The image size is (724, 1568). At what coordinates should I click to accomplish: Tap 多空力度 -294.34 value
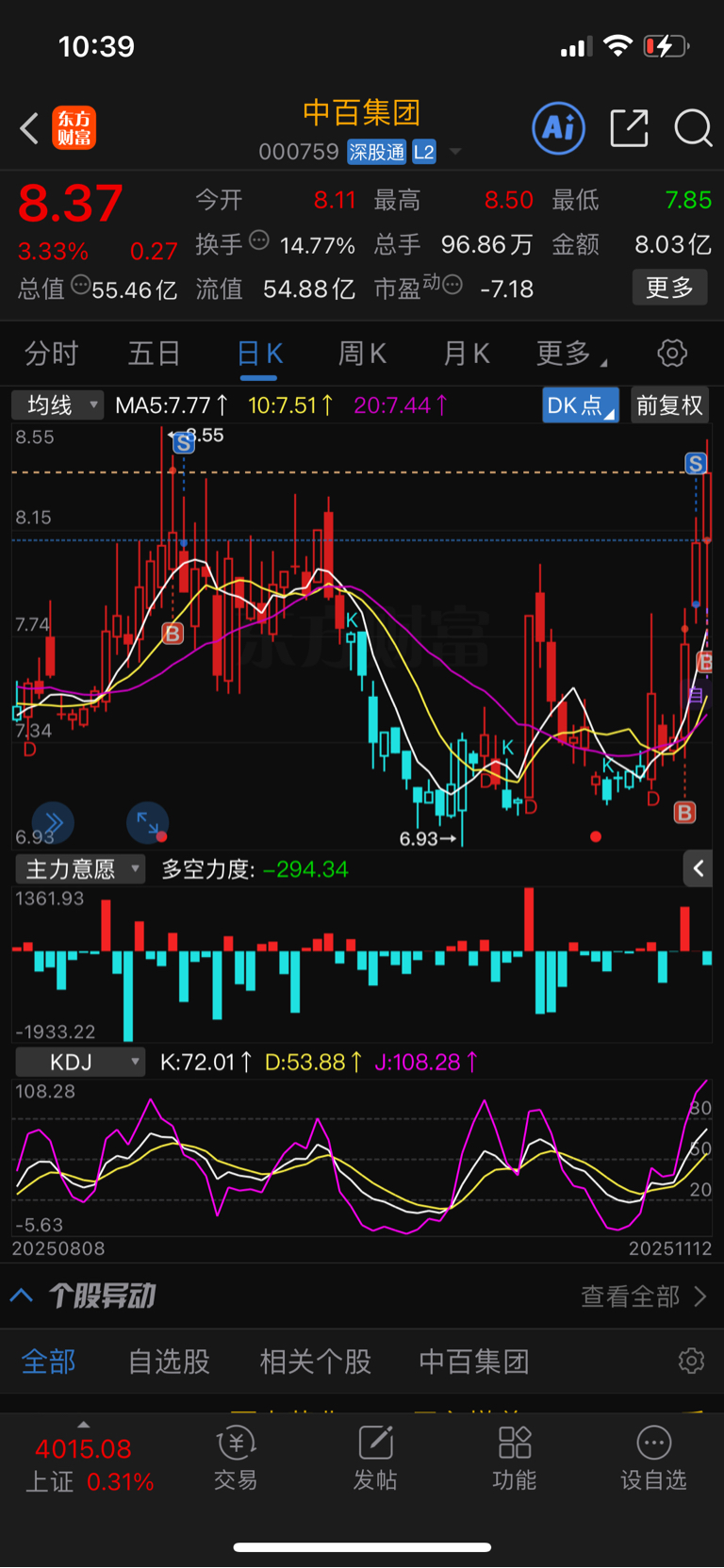click(255, 869)
